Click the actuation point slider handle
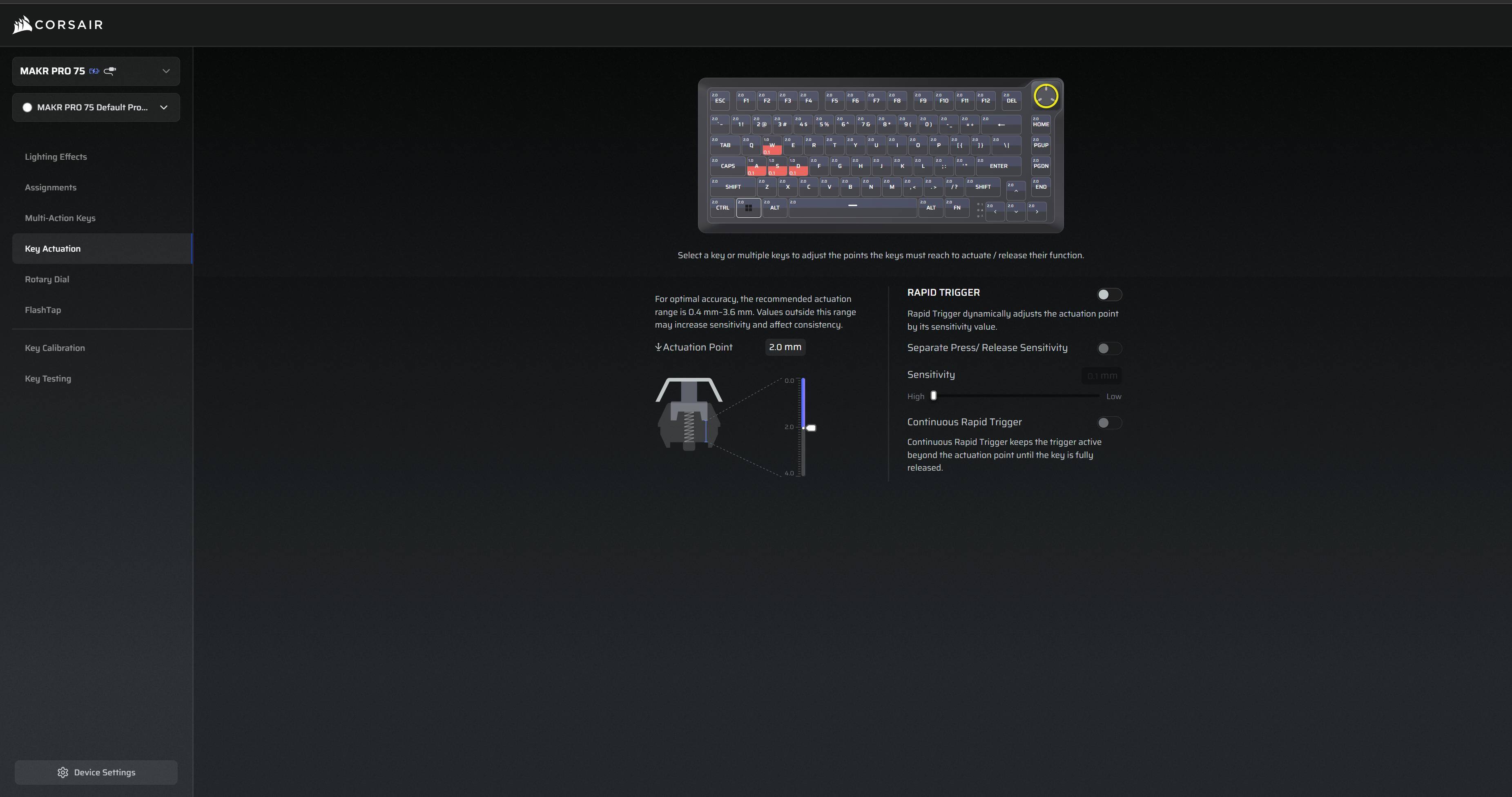Screen dimensions: 1512x797 click(x=811, y=428)
